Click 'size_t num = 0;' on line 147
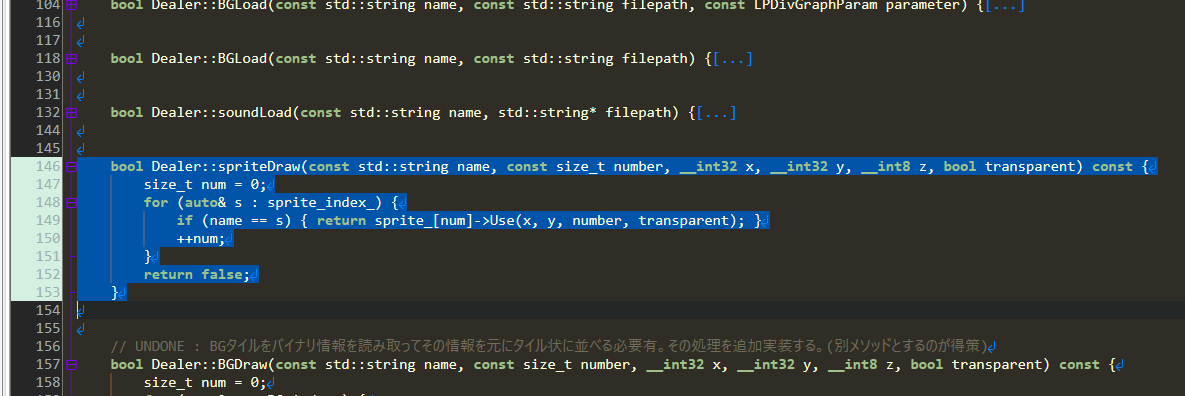The width and height of the screenshot is (1185, 396). (205, 184)
